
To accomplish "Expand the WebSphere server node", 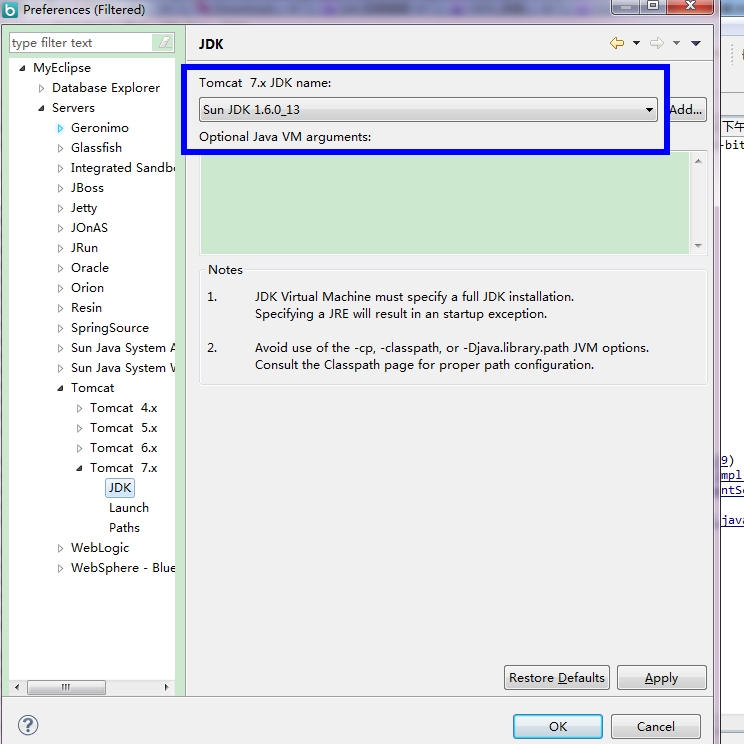I will (x=60, y=568).
